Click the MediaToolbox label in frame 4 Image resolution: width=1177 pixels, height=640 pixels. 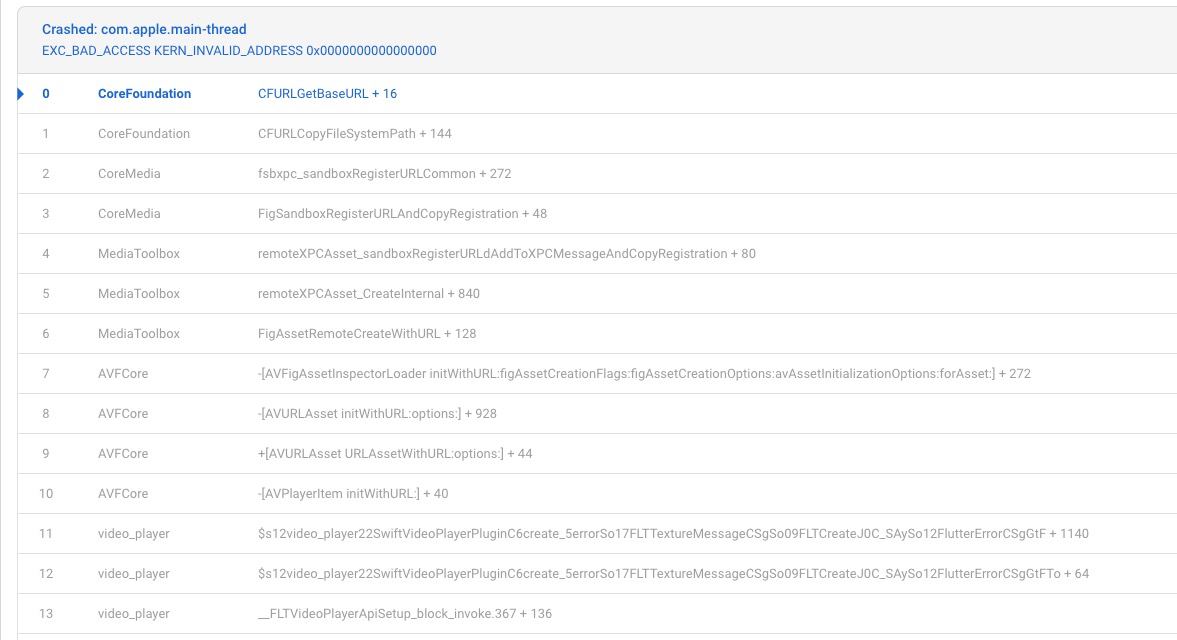[138, 254]
